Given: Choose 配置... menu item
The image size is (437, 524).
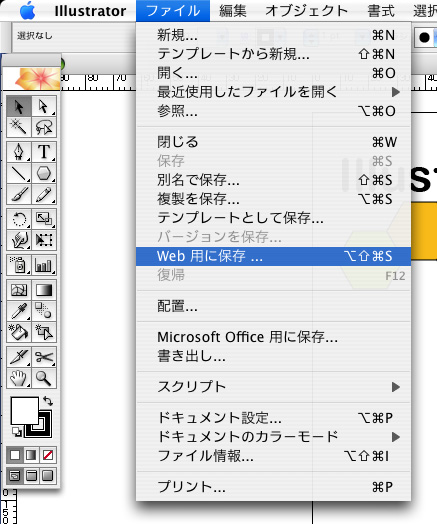Looking at the screenshot, I should [273, 306].
